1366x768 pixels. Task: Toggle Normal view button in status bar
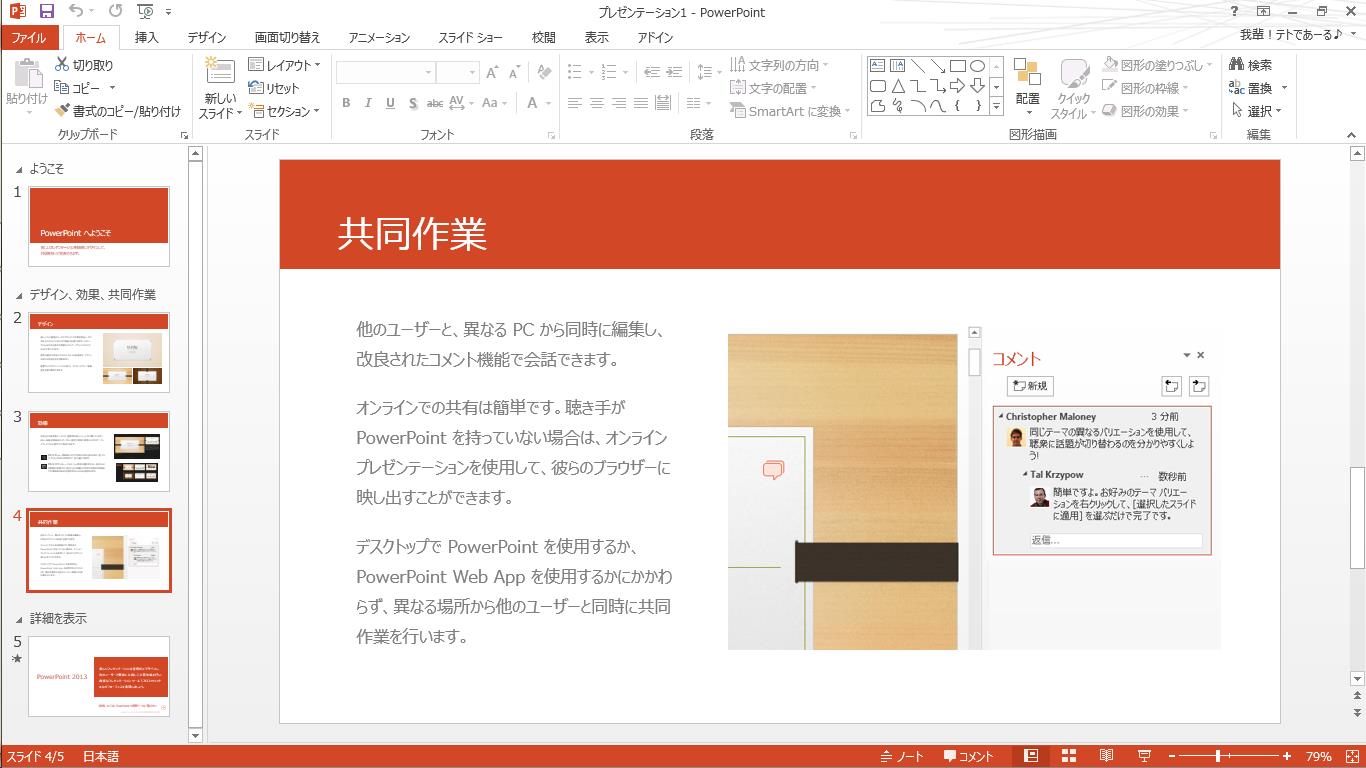[1031, 756]
